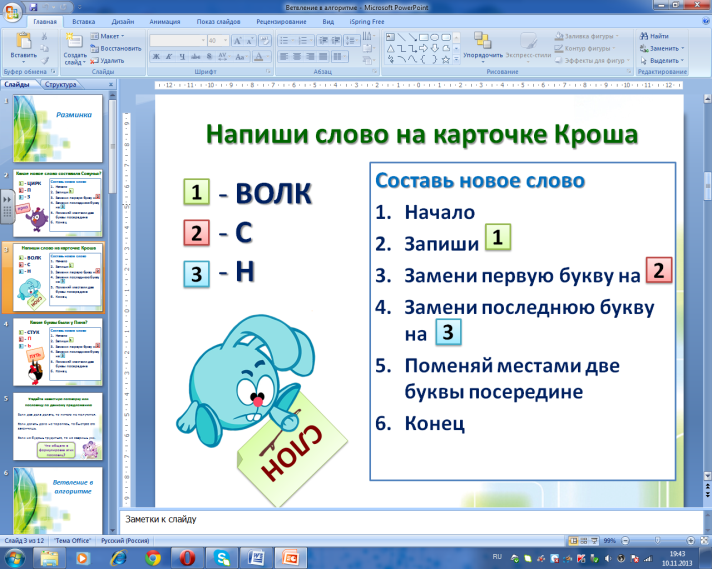Open the font size dropdown showing 40
Screen dimensions: 712x569
[226, 41]
